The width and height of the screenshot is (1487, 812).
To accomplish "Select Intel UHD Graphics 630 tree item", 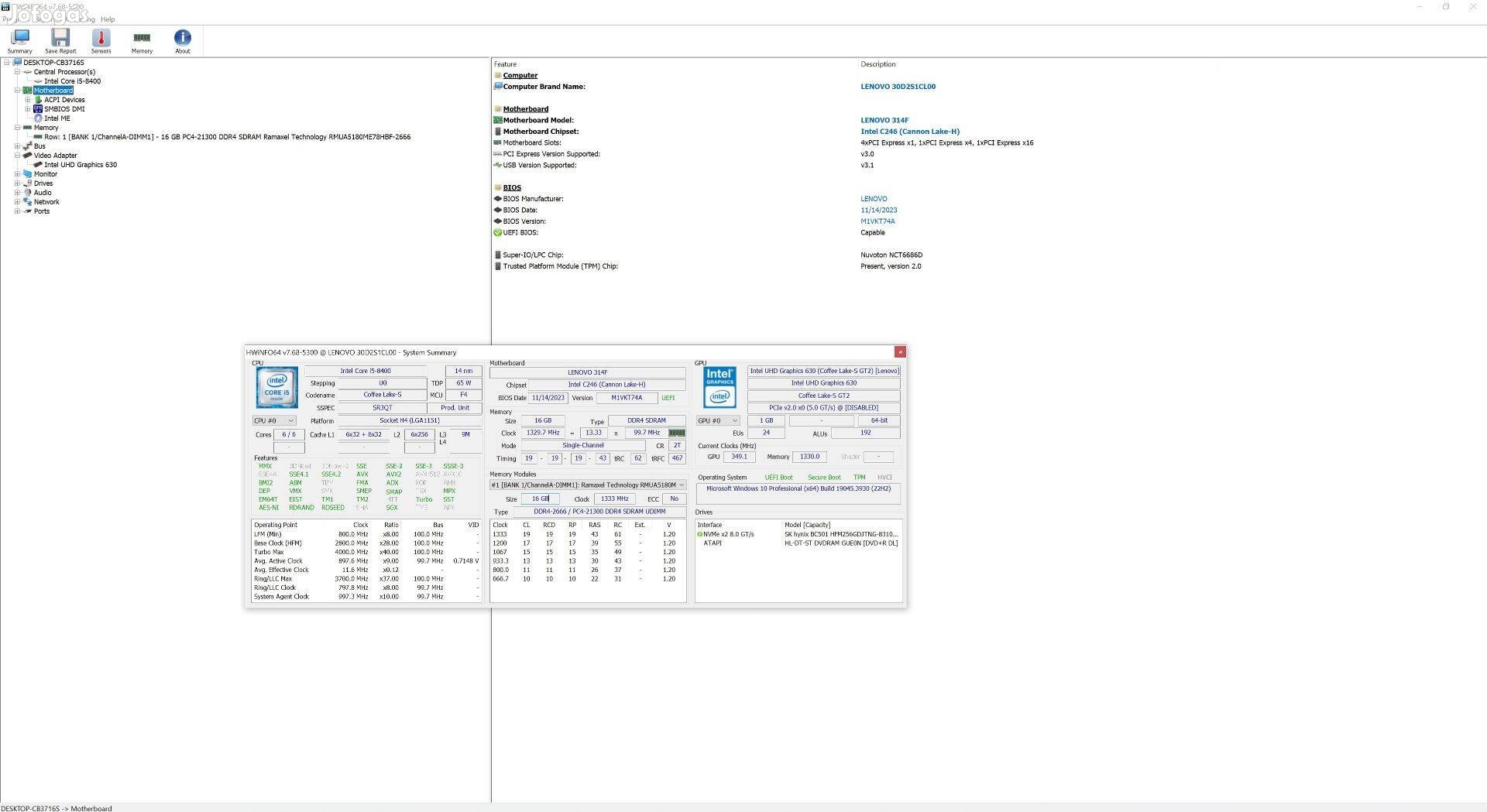I will (81, 165).
